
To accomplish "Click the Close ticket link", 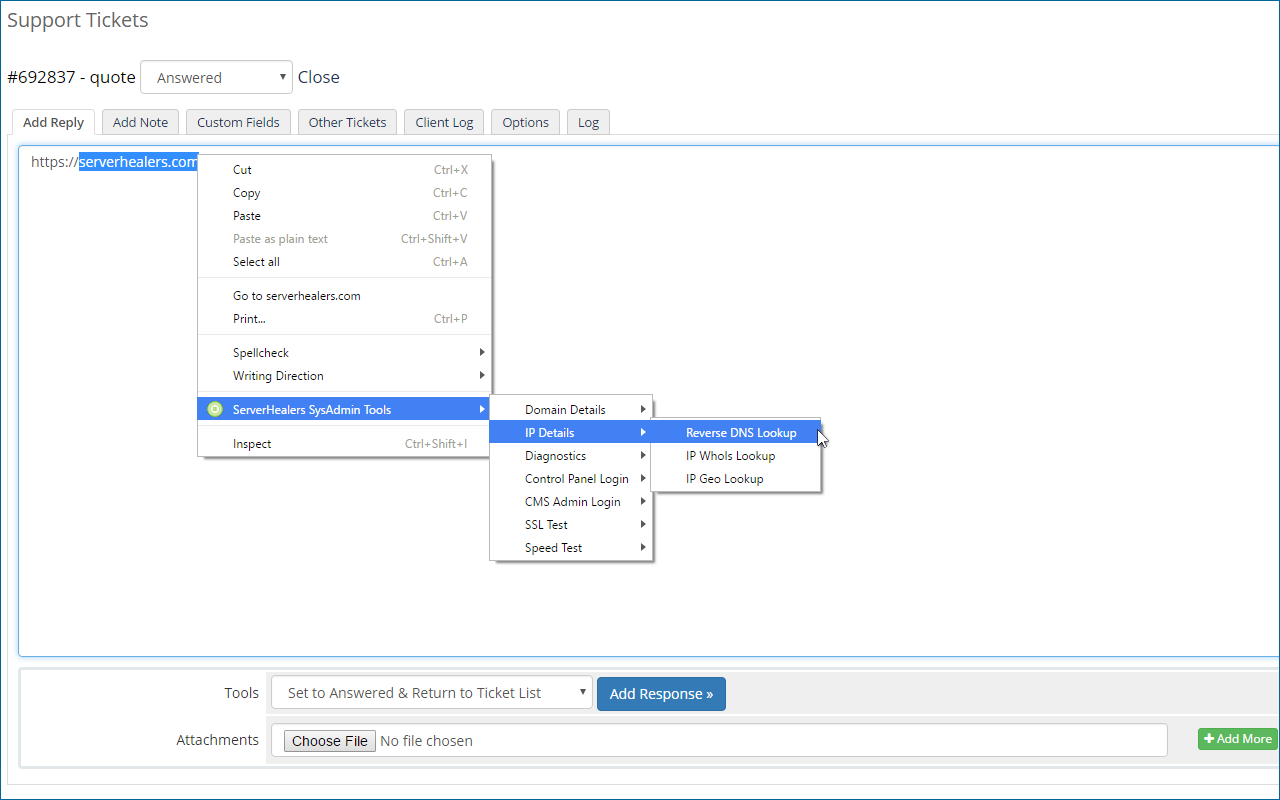I will [319, 77].
